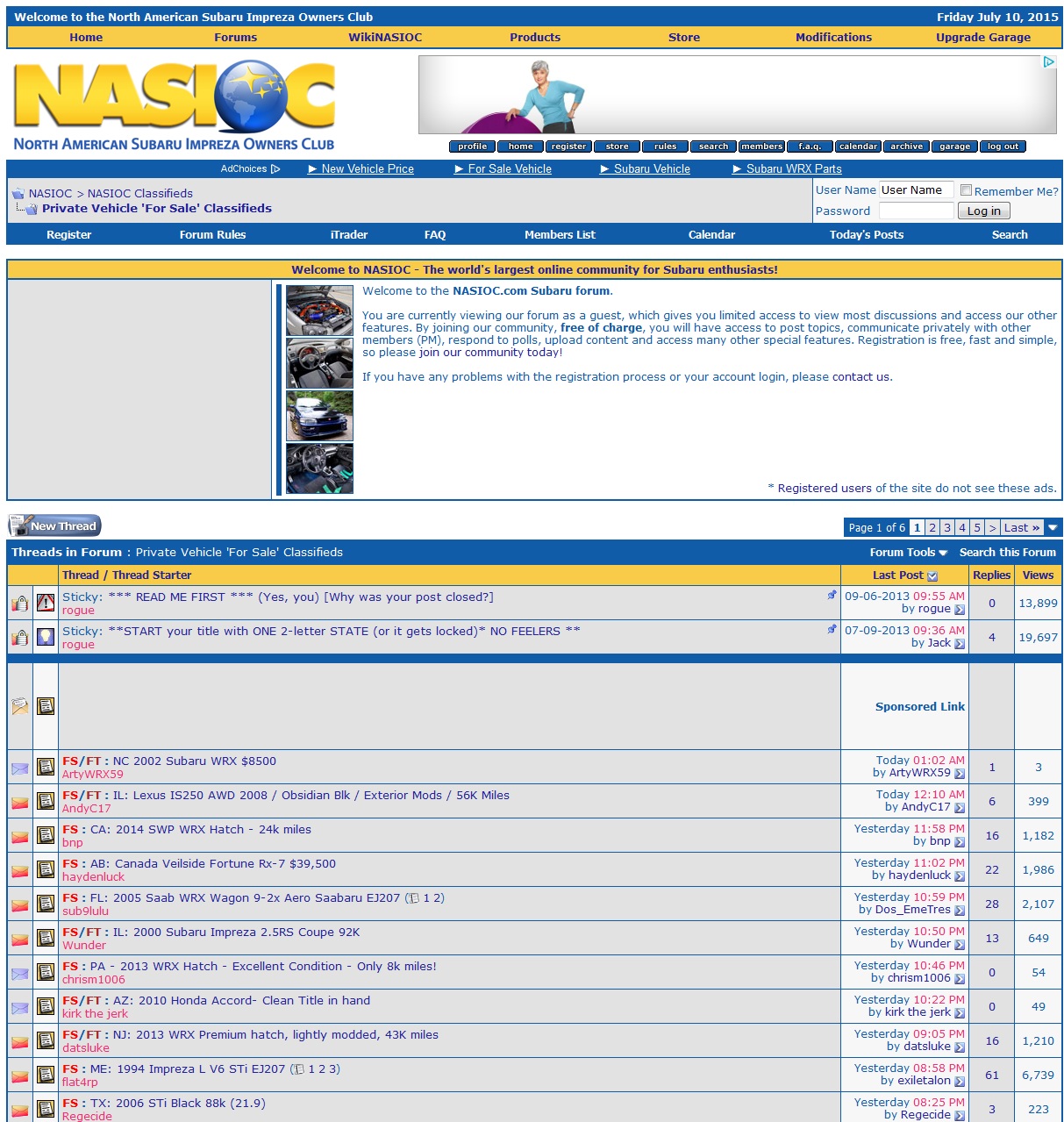1064x1122 pixels.
Task: Sort threads by Views column
Action: (1038, 575)
